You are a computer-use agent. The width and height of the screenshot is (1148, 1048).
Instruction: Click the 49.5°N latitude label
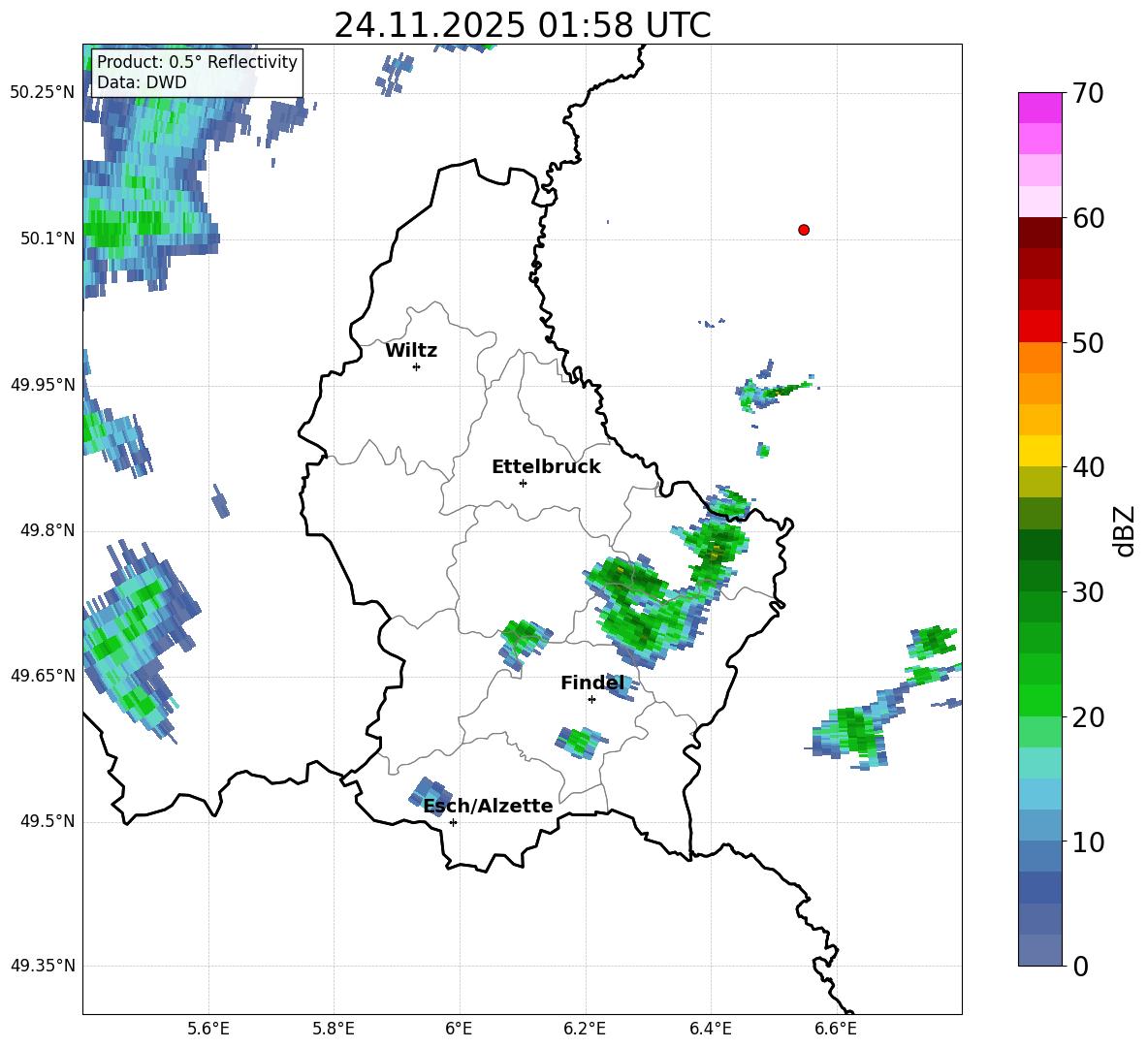(x=48, y=821)
